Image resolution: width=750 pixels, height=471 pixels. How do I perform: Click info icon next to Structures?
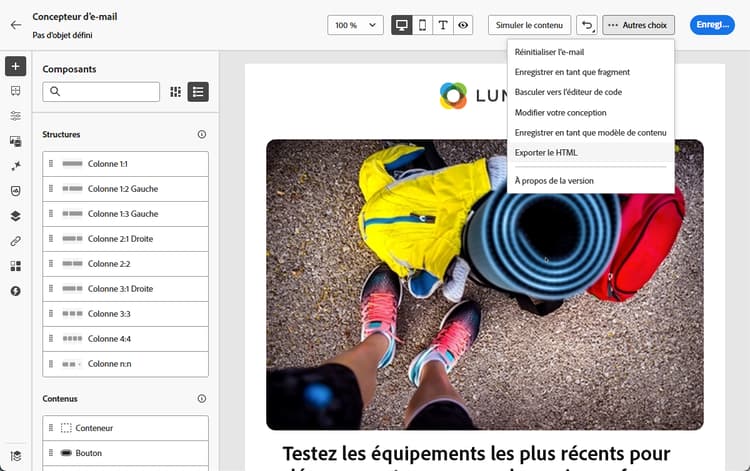coord(202,134)
